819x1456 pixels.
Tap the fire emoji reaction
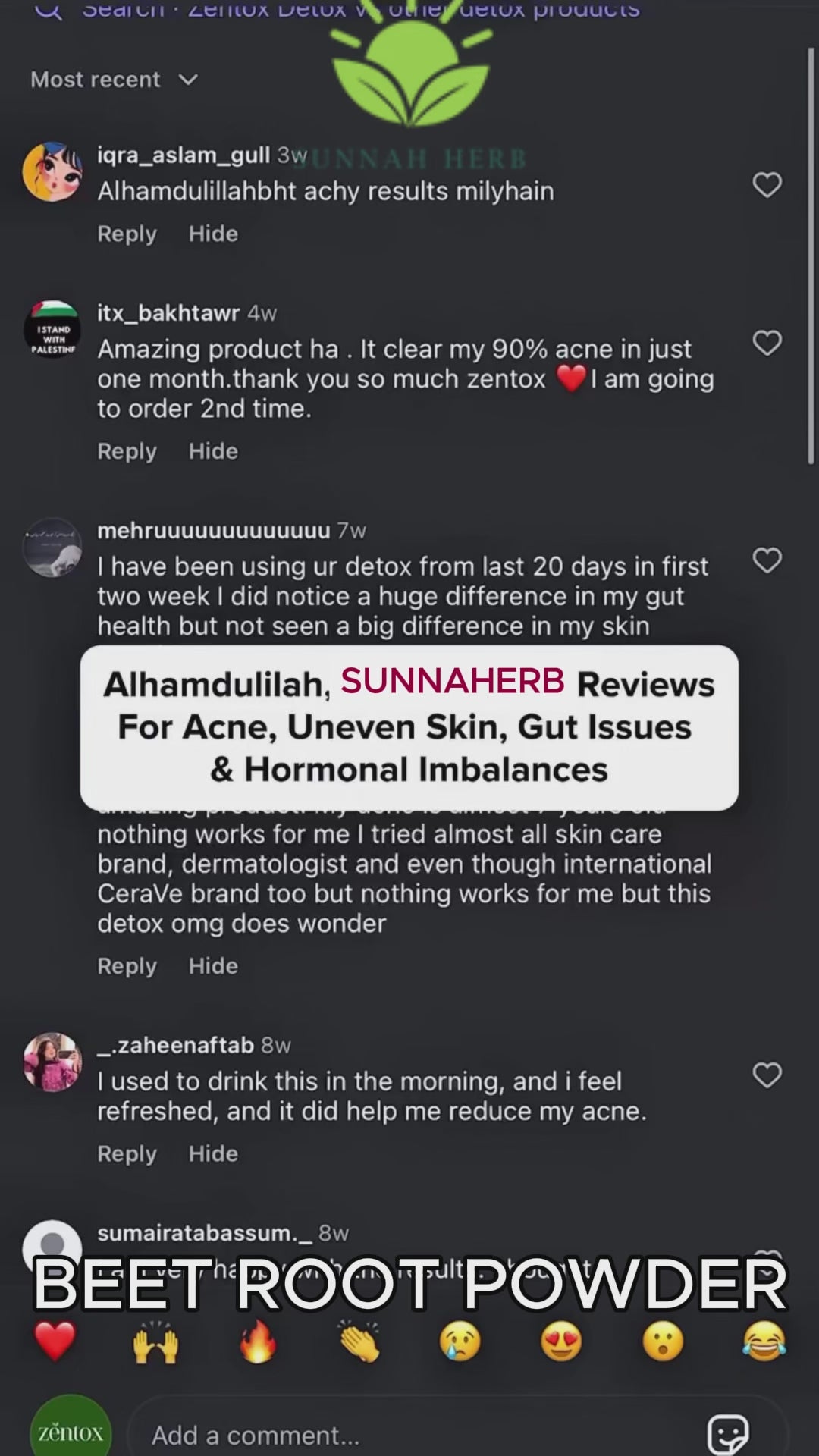click(258, 1341)
